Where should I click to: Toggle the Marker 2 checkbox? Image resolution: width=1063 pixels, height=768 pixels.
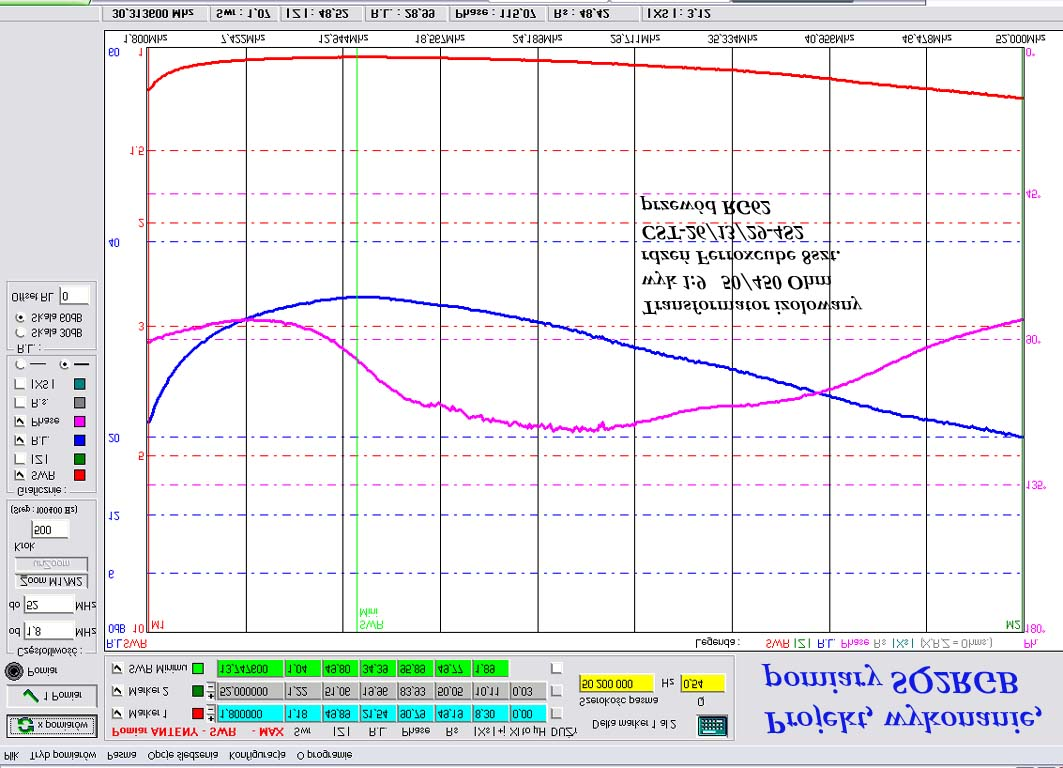point(117,691)
